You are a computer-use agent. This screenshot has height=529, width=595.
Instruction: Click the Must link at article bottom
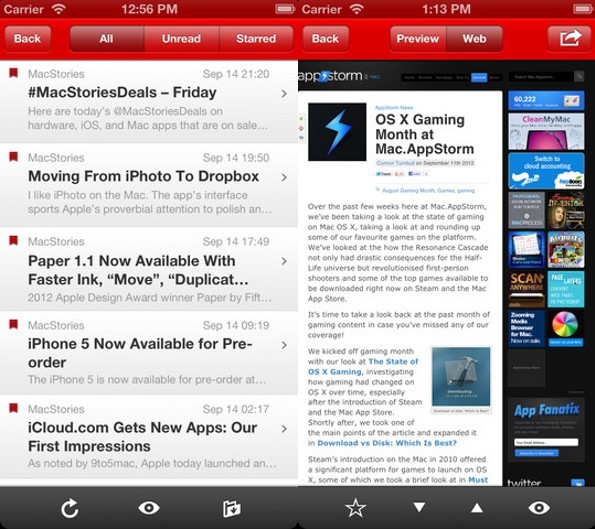click(x=478, y=480)
